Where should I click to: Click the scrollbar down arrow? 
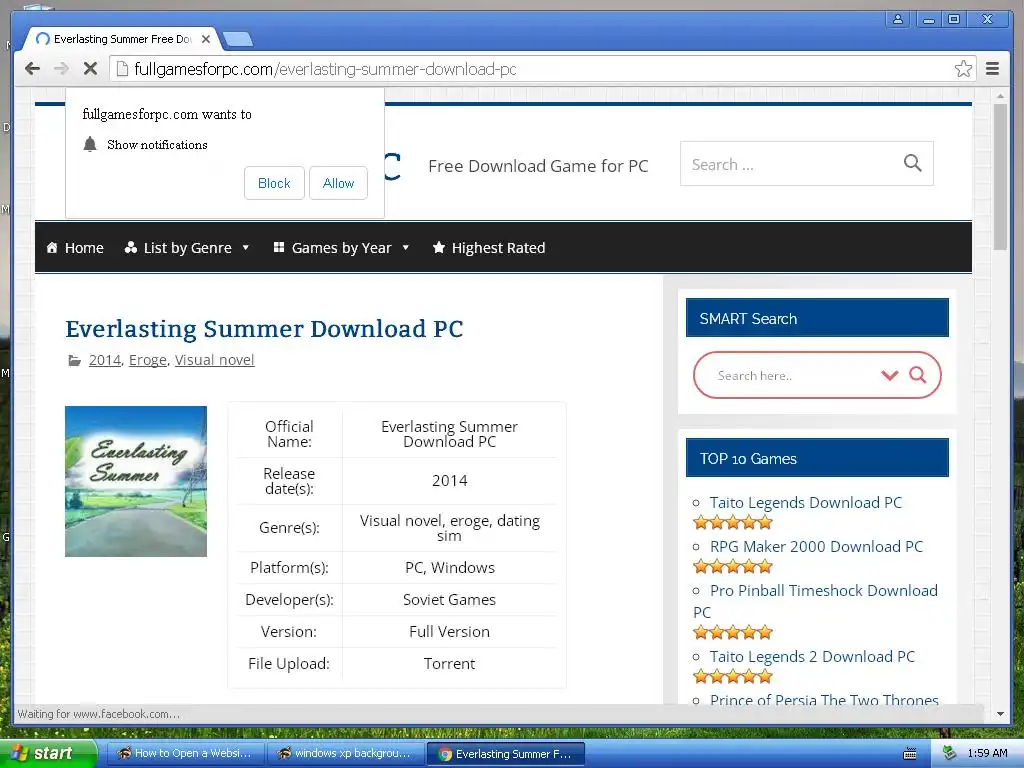[x=1000, y=714]
